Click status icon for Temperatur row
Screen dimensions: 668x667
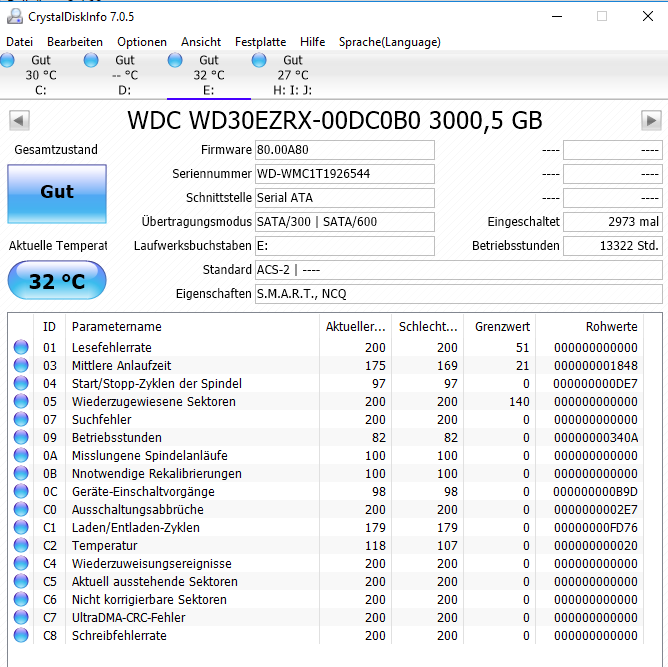[21, 545]
